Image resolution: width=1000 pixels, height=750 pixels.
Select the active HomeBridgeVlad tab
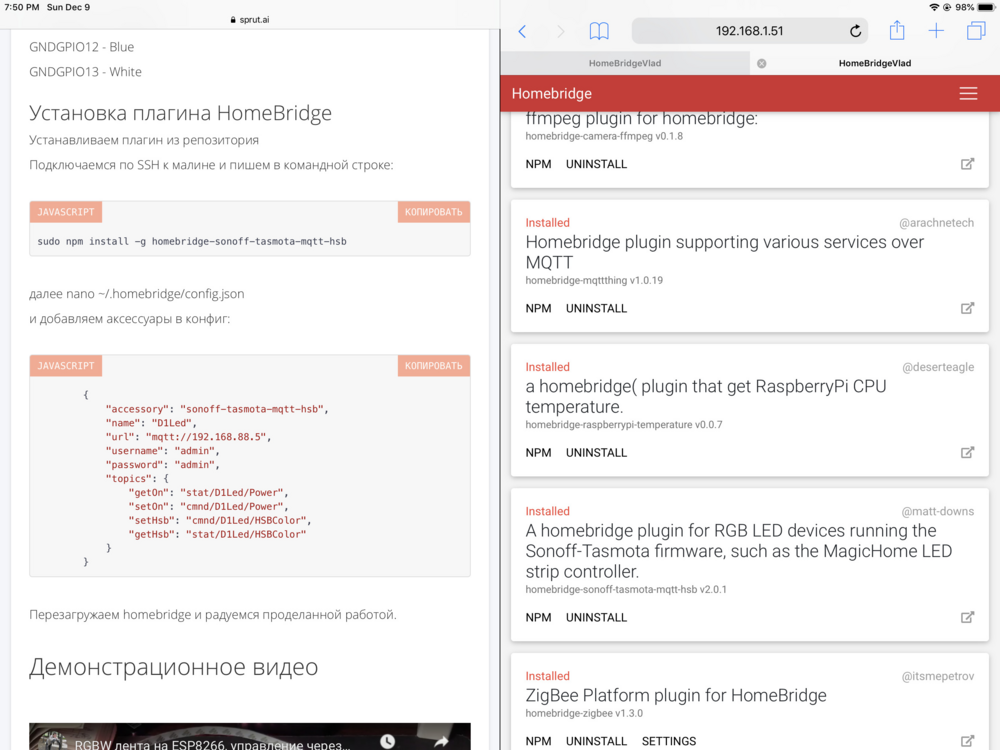[874, 63]
